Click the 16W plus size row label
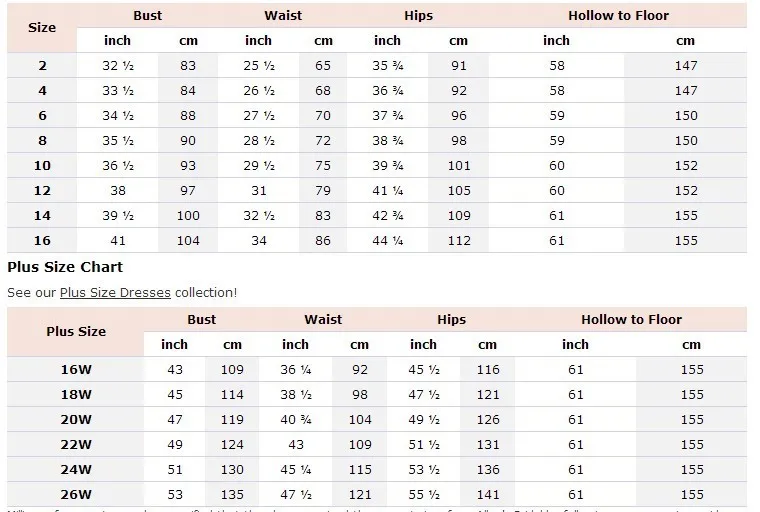The image size is (760, 512). pyautogui.click(x=76, y=369)
